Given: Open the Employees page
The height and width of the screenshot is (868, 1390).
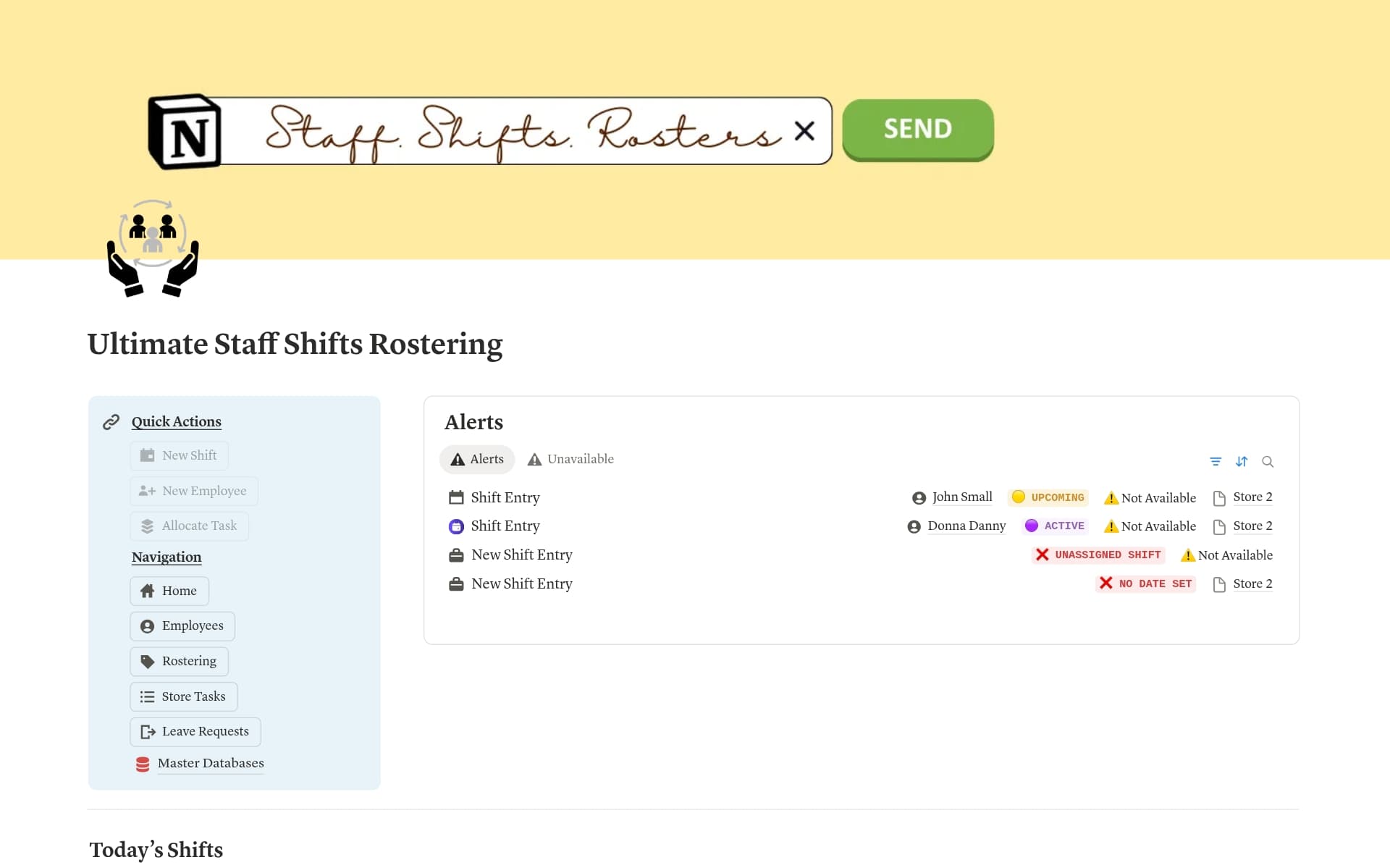Looking at the screenshot, I should (182, 625).
